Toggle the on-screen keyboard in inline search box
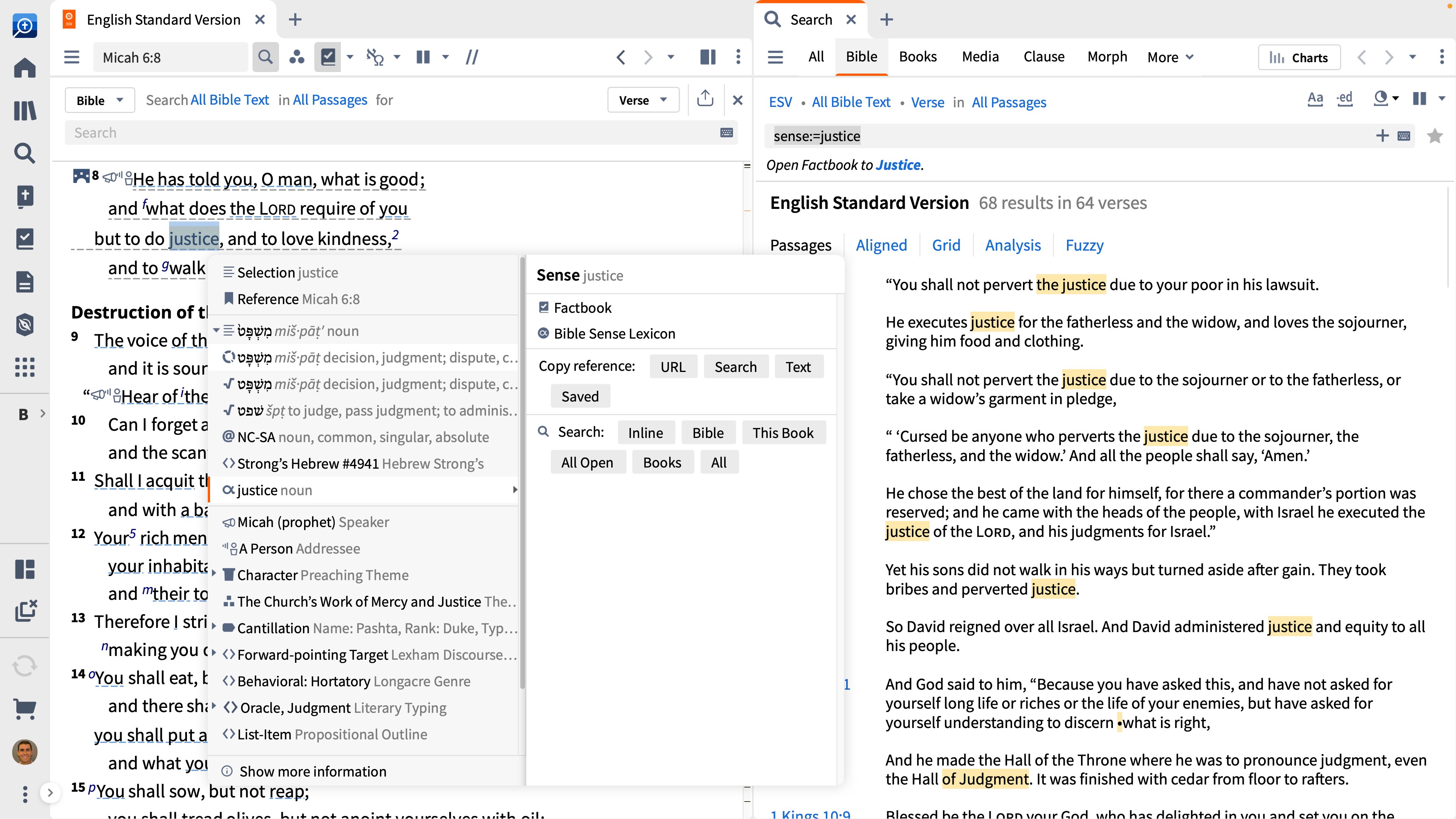The image size is (1456, 819). [x=726, y=133]
